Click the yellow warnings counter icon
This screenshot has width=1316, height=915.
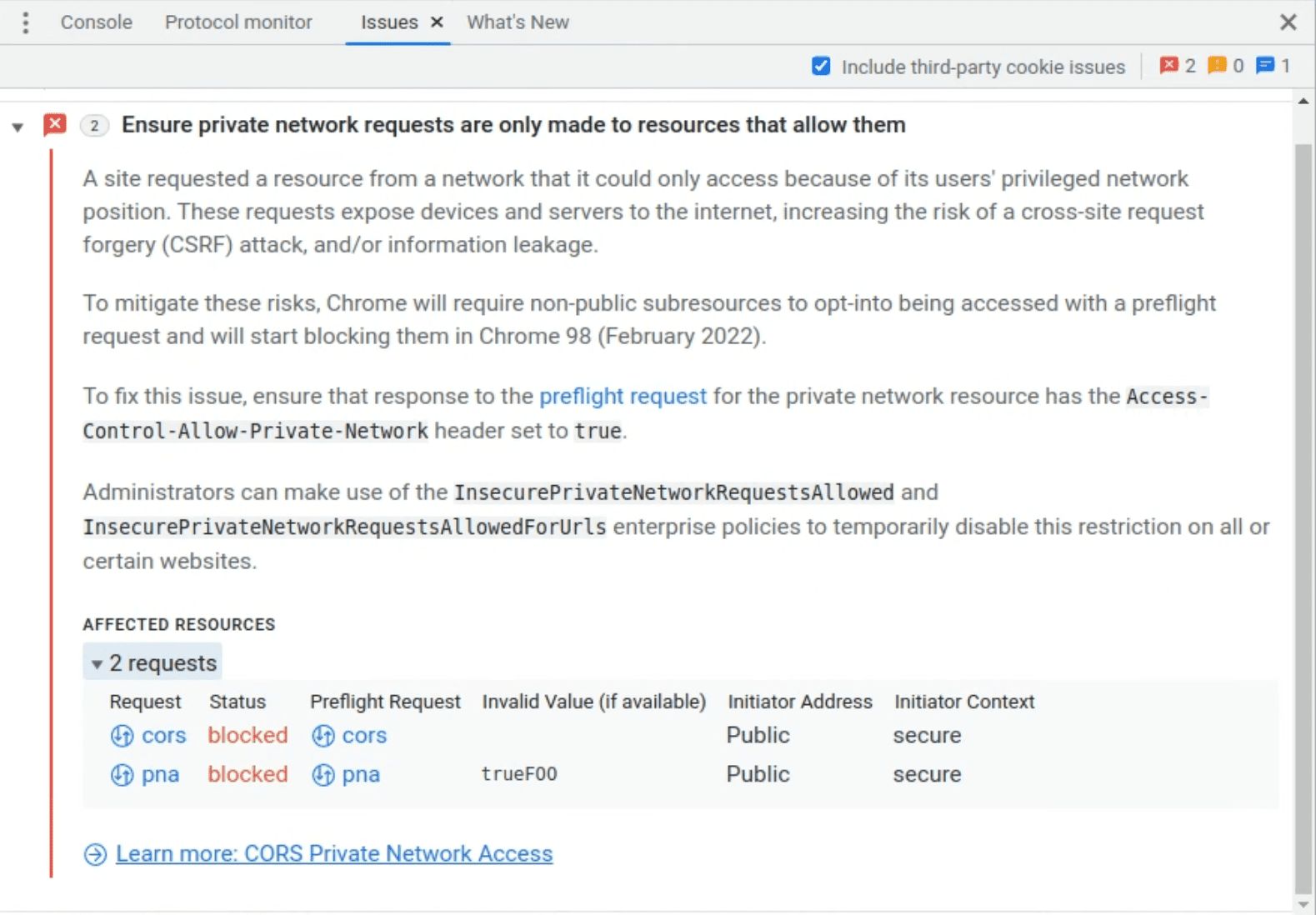tap(1218, 66)
